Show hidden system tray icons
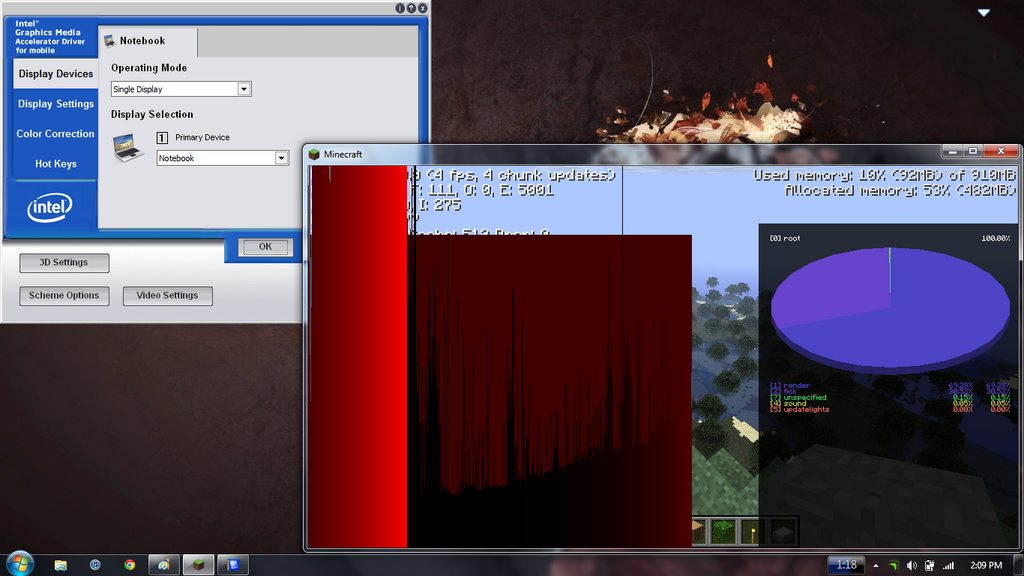Image resolution: width=1024 pixels, height=576 pixels. pyautogui.click(x=876, y=566)
